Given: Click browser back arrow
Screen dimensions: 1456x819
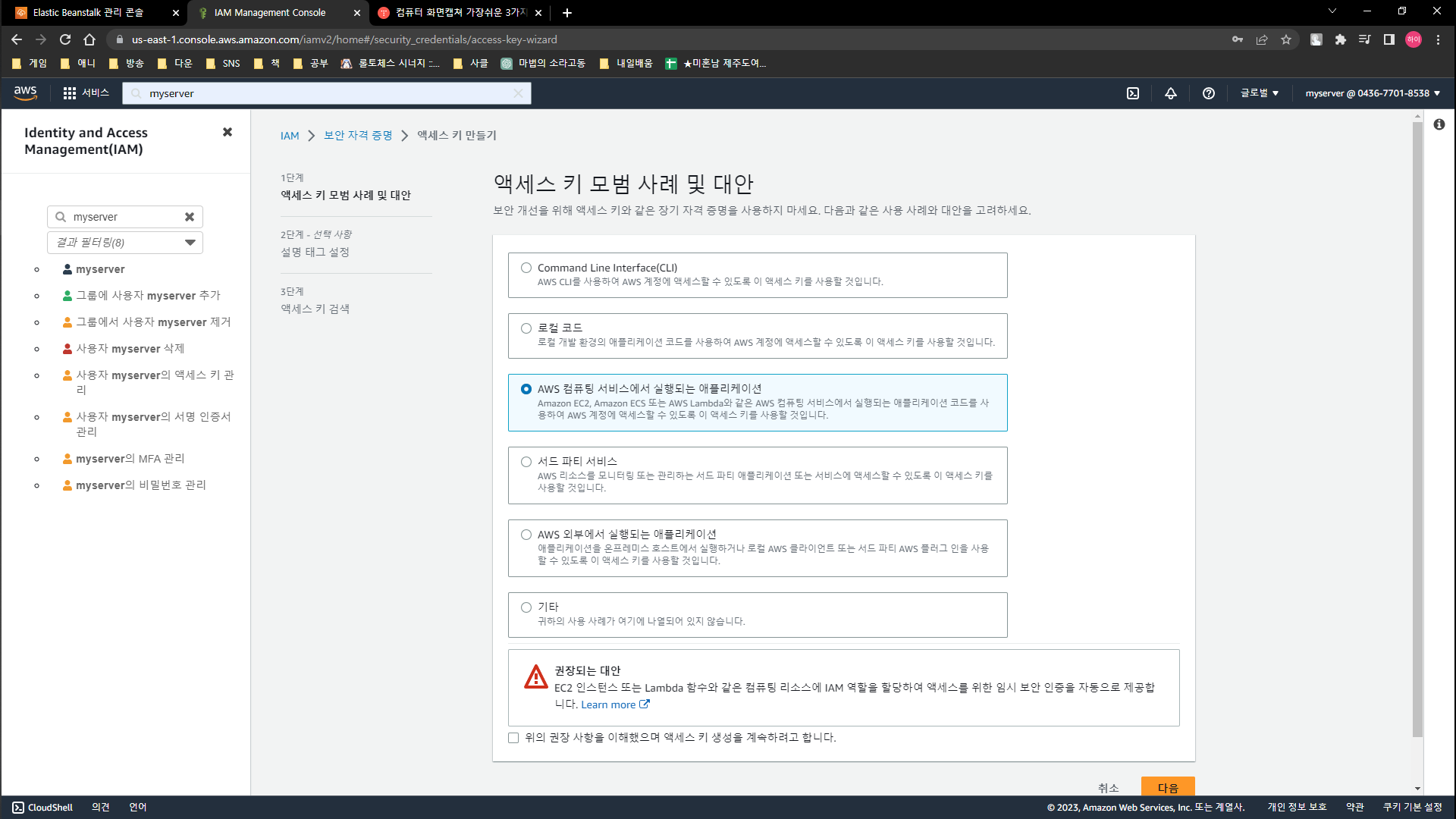Looking at the screenshot, I should 17,39.
